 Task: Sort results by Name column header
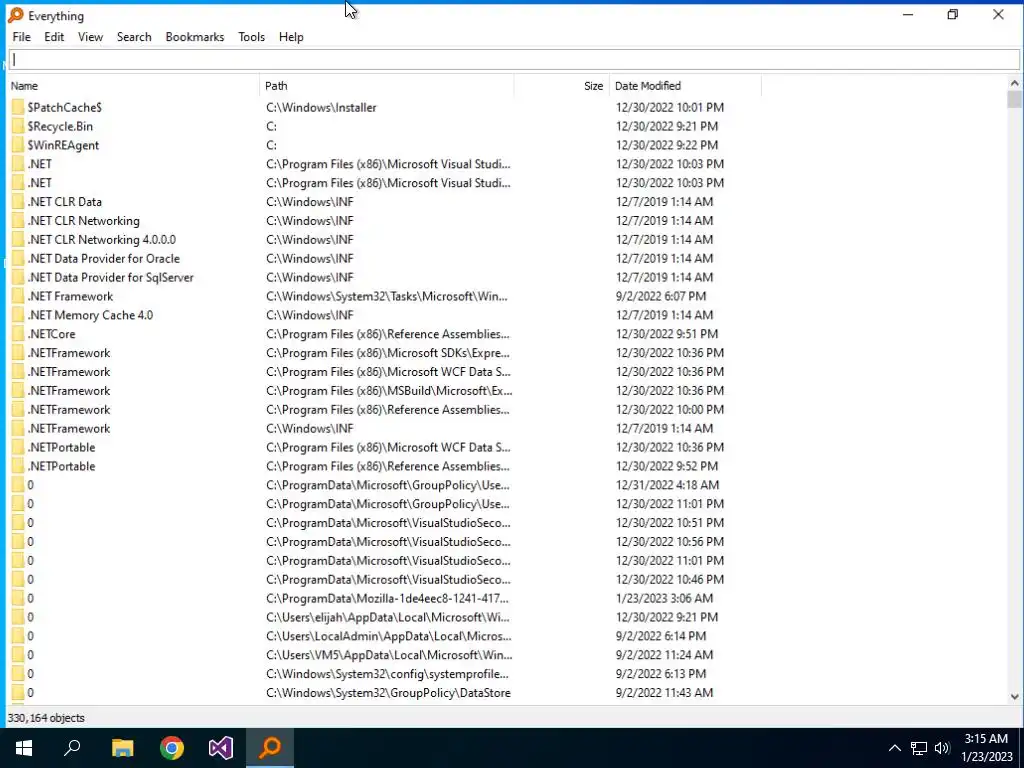(134, 86)
